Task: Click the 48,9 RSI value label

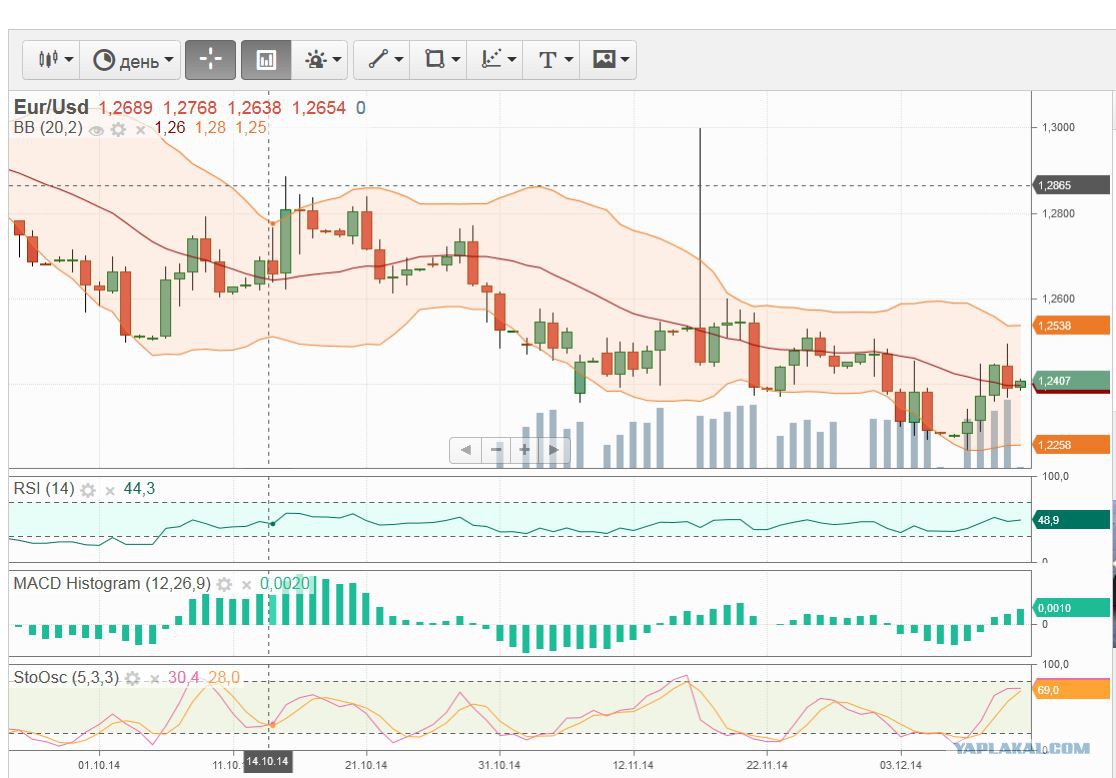Action: click(x=1070, y=520)
